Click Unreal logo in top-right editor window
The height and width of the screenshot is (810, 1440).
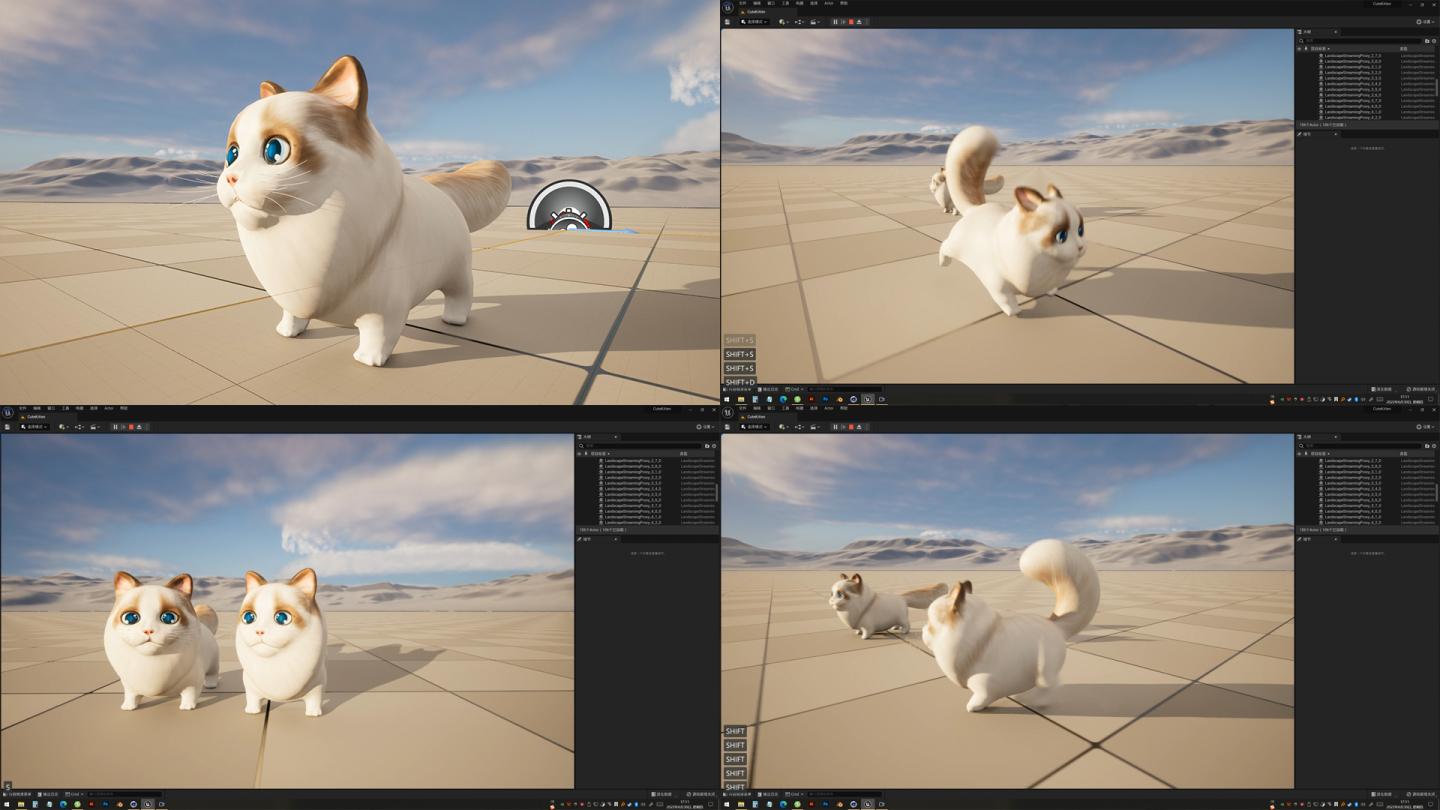tap(728, 7)
